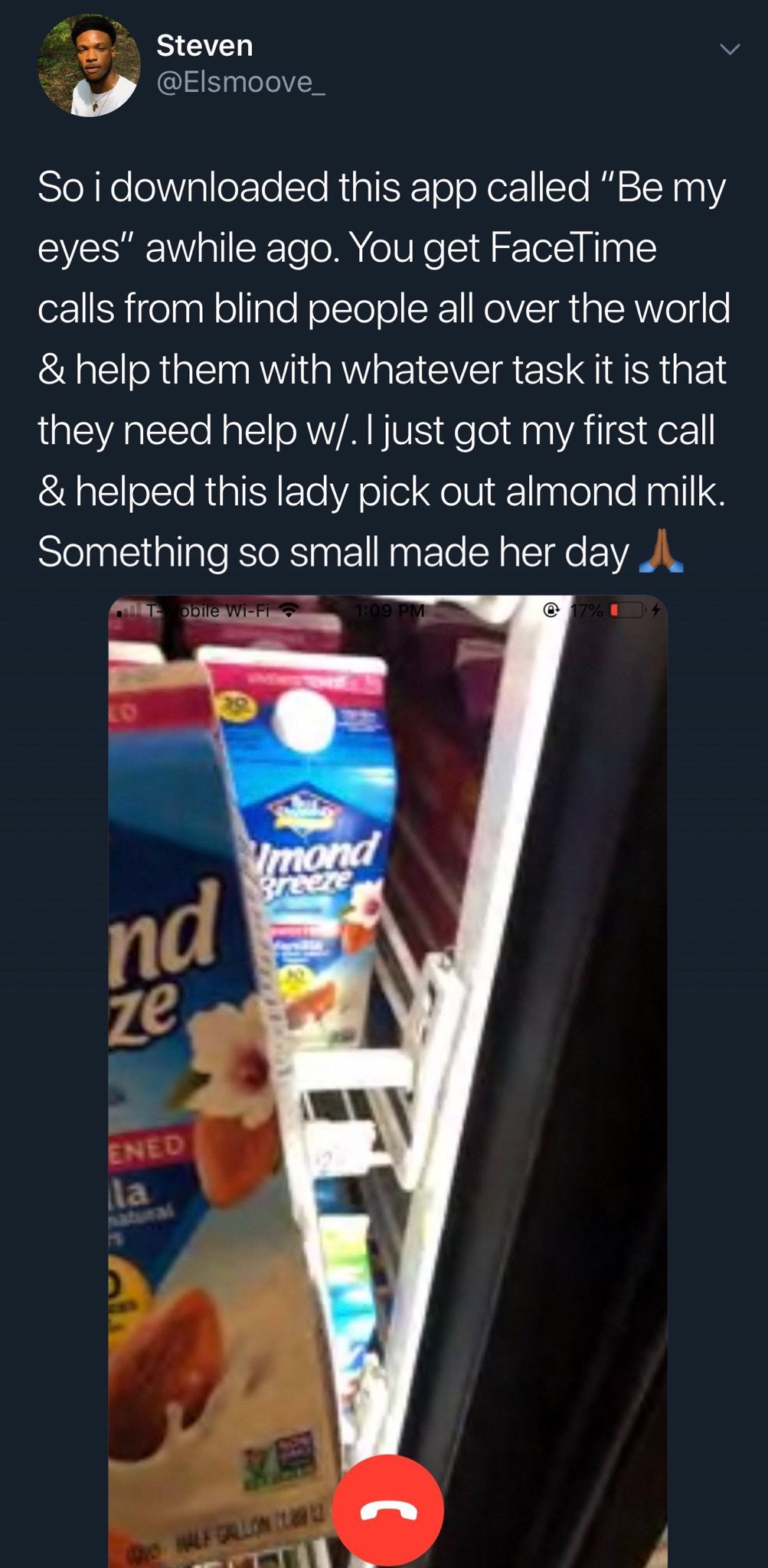The image size is (768, 1568).
Task: Click the praying hands emoji
Action: [x=659, y=552]
